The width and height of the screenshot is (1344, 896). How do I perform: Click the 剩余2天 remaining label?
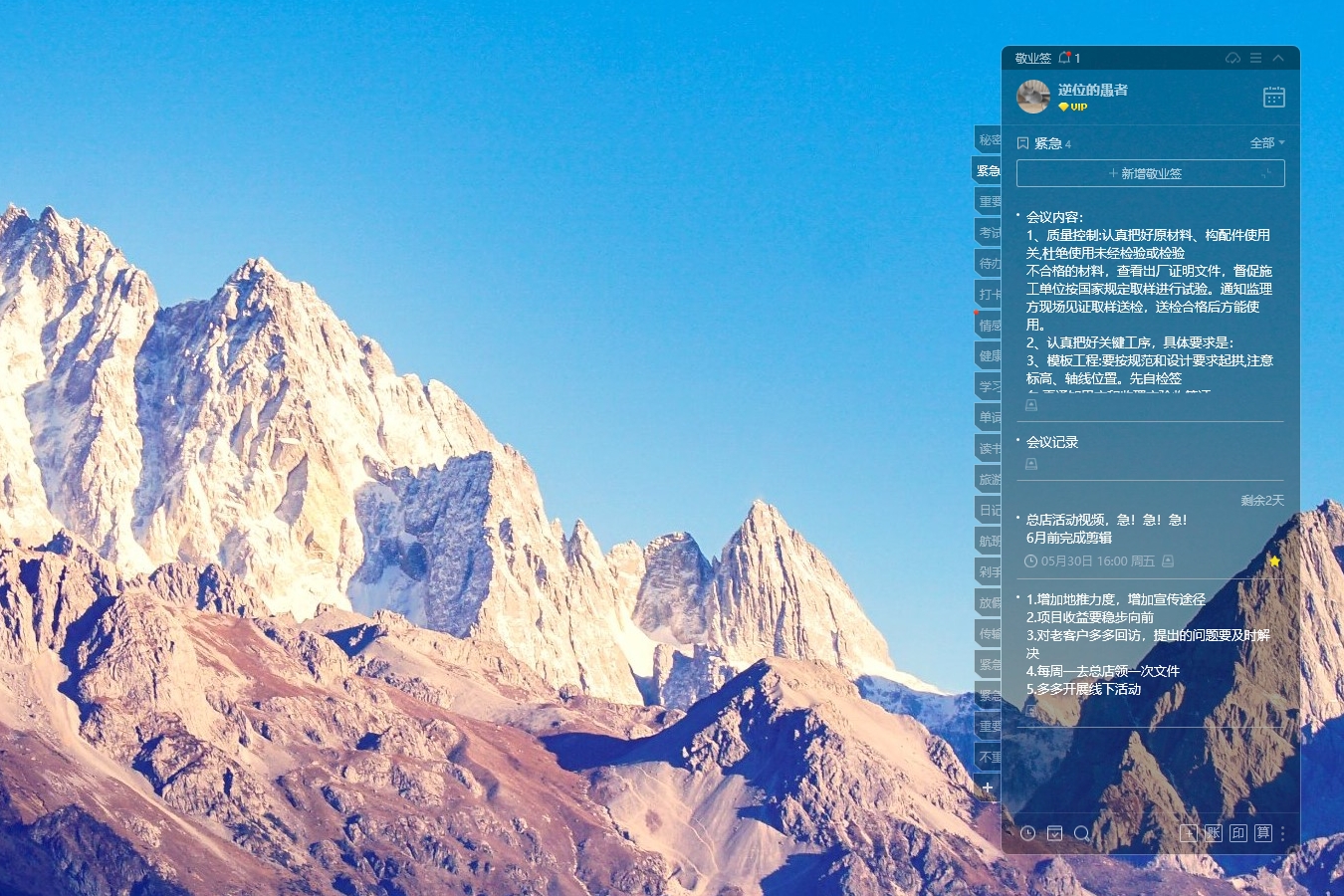(x=1262, y=501)
